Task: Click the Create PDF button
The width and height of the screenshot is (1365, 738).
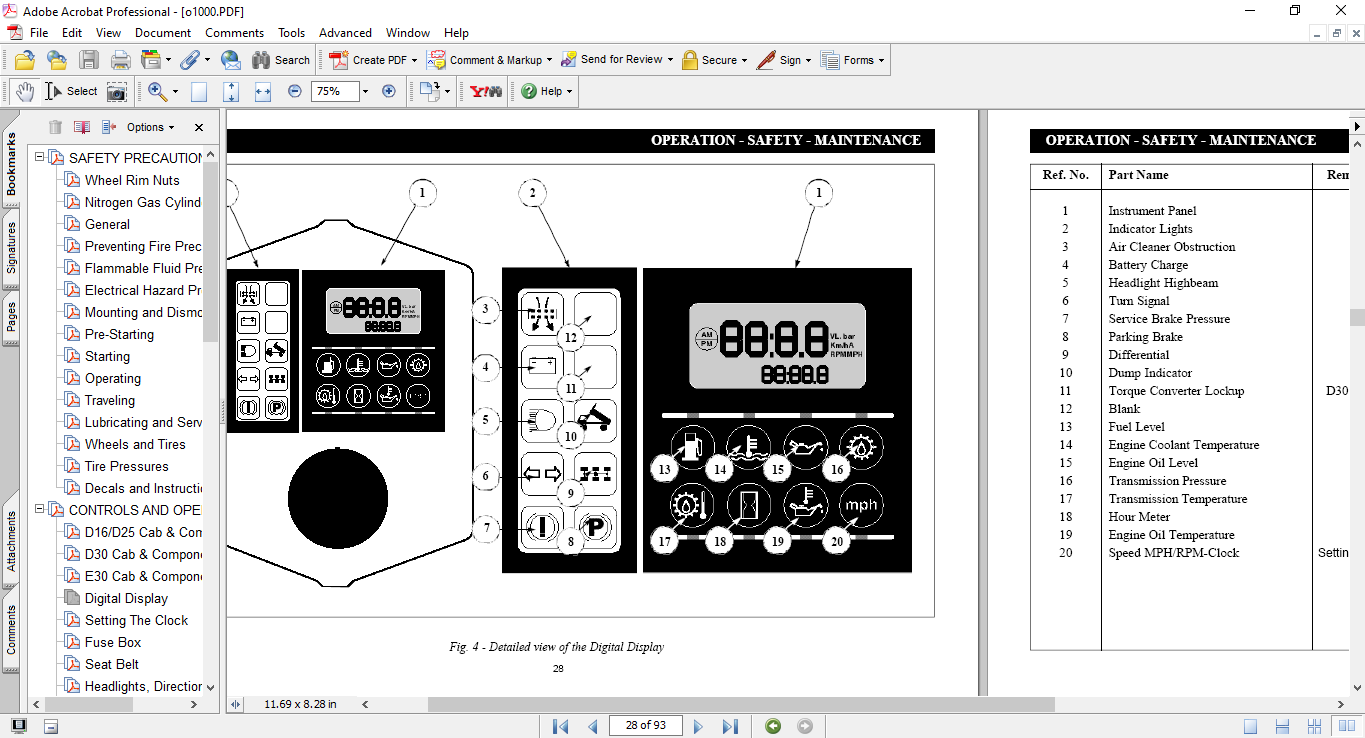Action: click(370, 60)
